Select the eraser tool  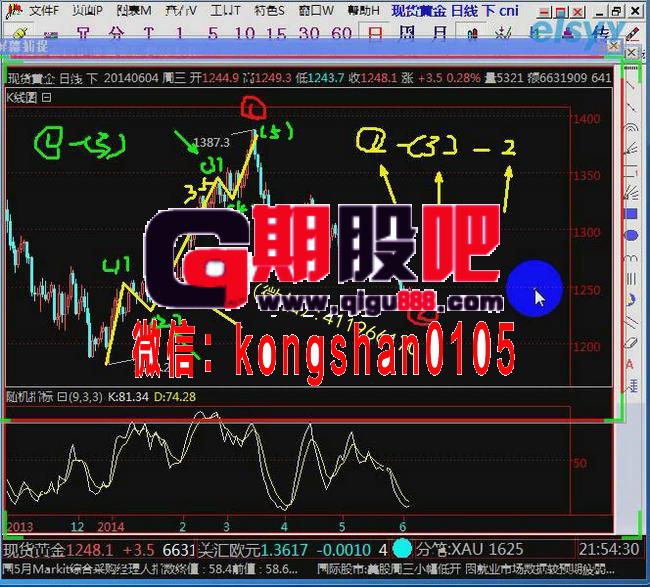[x=631, y=343]
